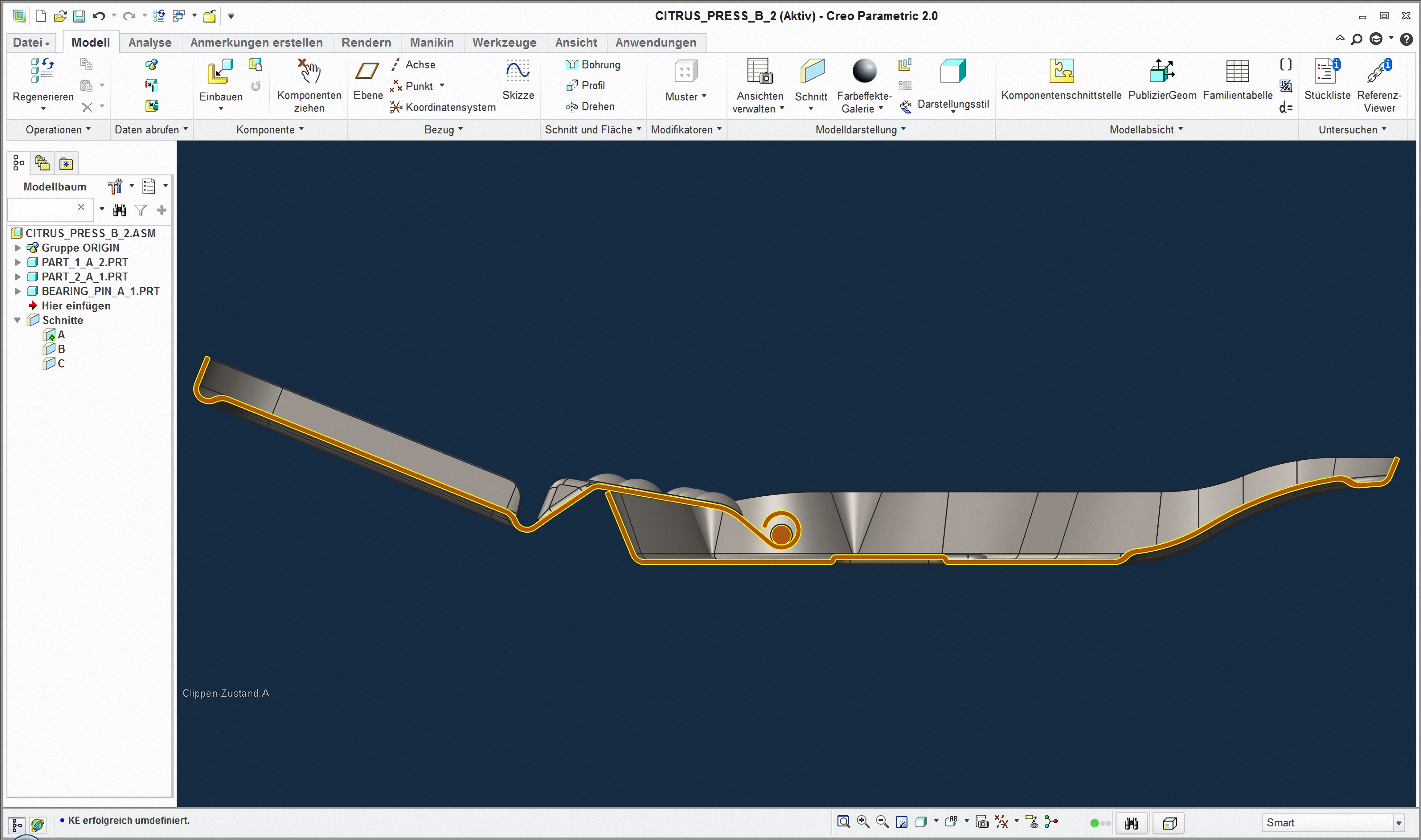Screen dimensions: 1421x840
Task: Click the model tree search input field
Action: coord(50,209)
